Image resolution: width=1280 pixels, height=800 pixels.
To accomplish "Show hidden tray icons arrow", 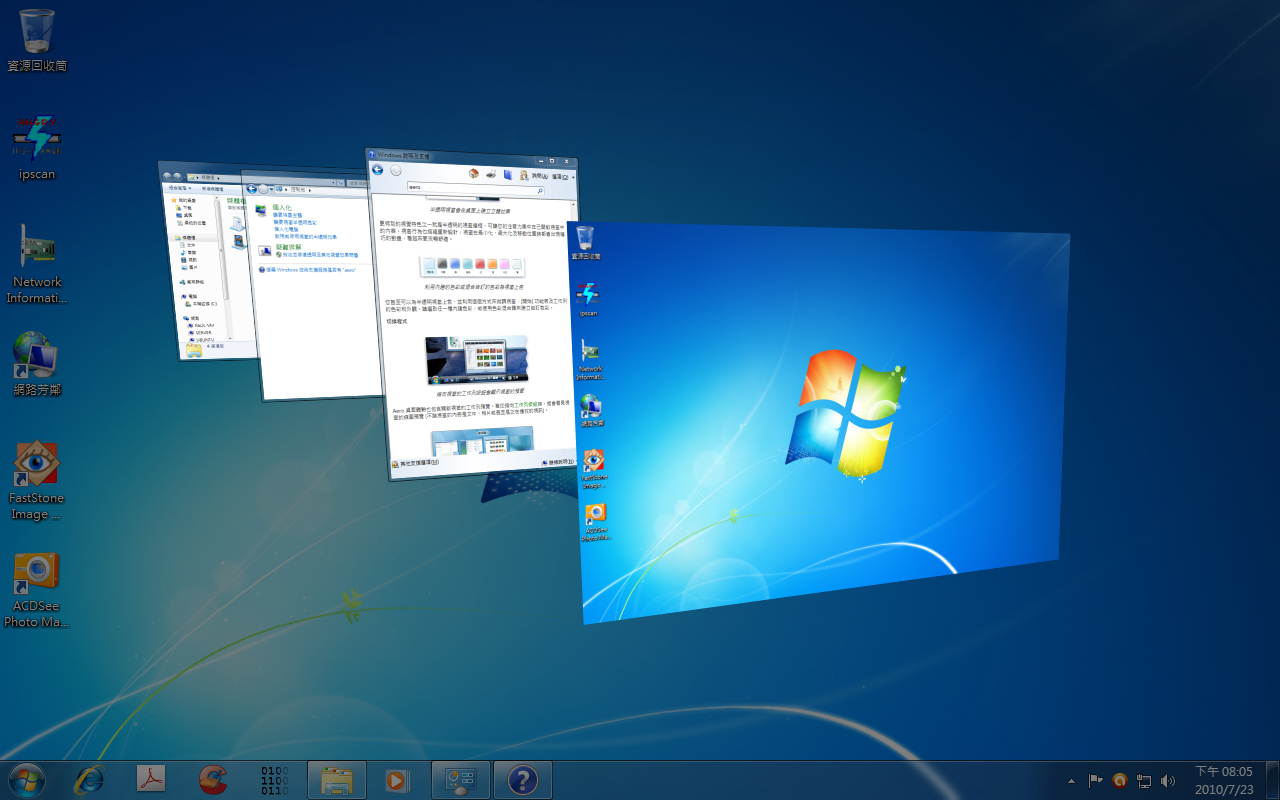I will pos(1072,780).
